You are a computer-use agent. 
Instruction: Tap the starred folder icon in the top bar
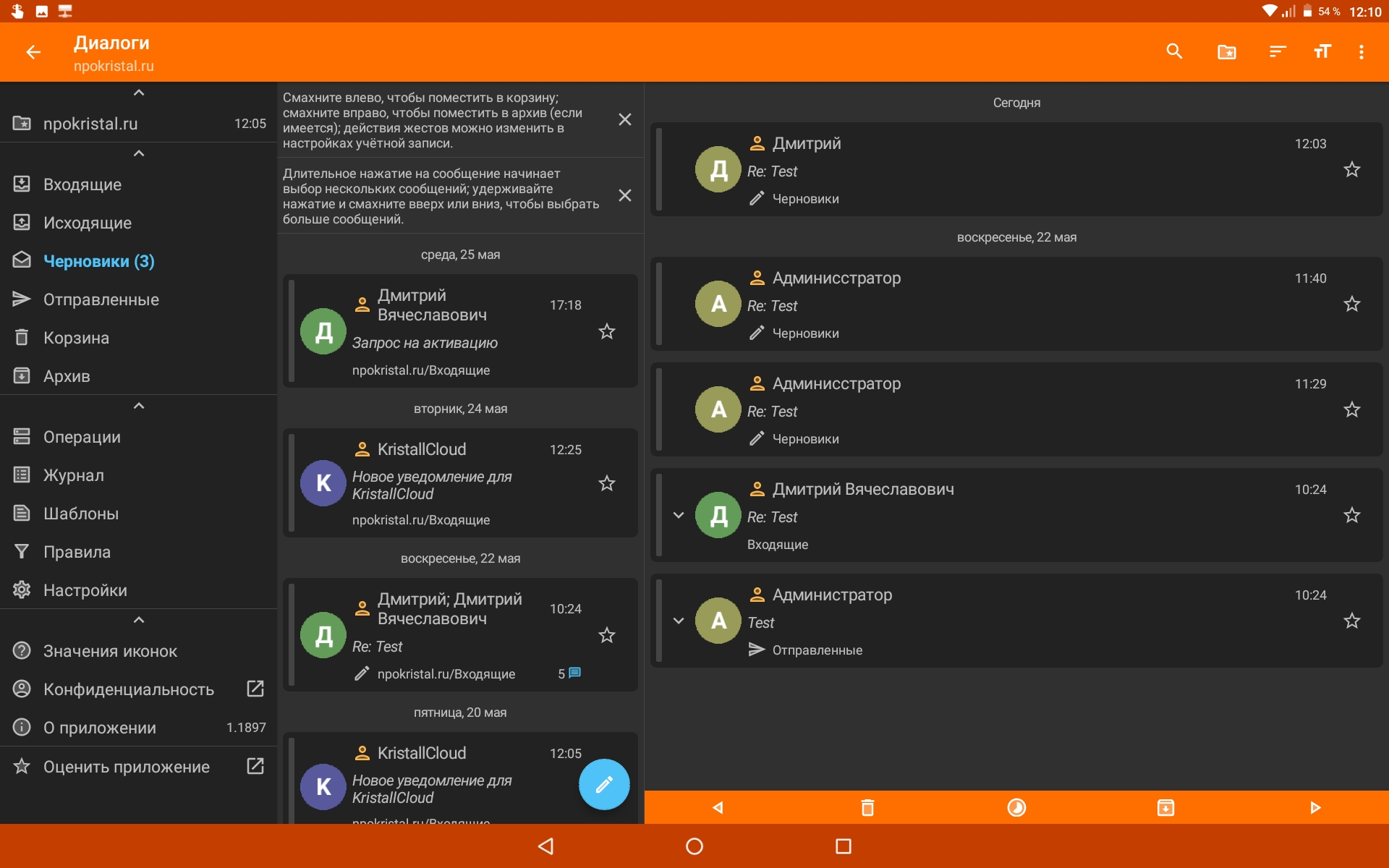pos(1226,51)
